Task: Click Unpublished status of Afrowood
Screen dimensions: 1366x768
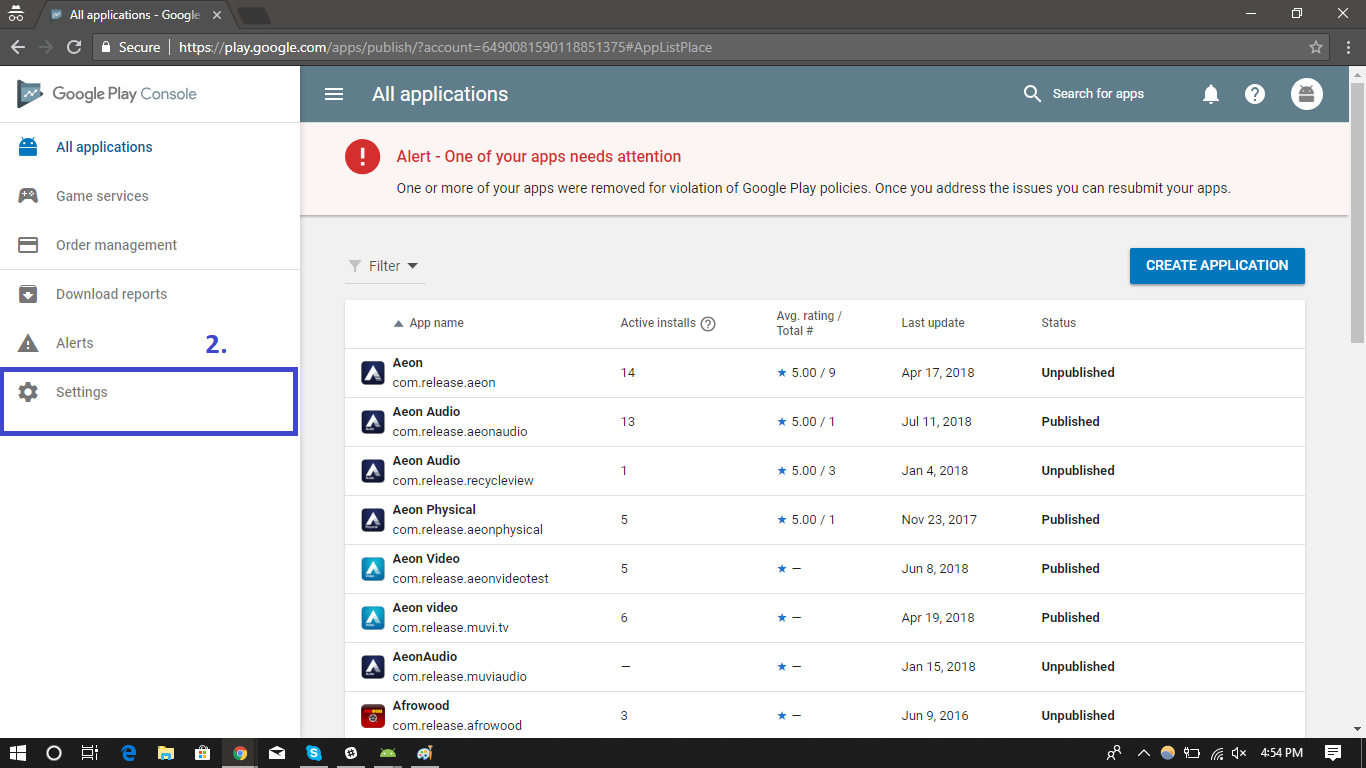Action: click(1078, 716)
